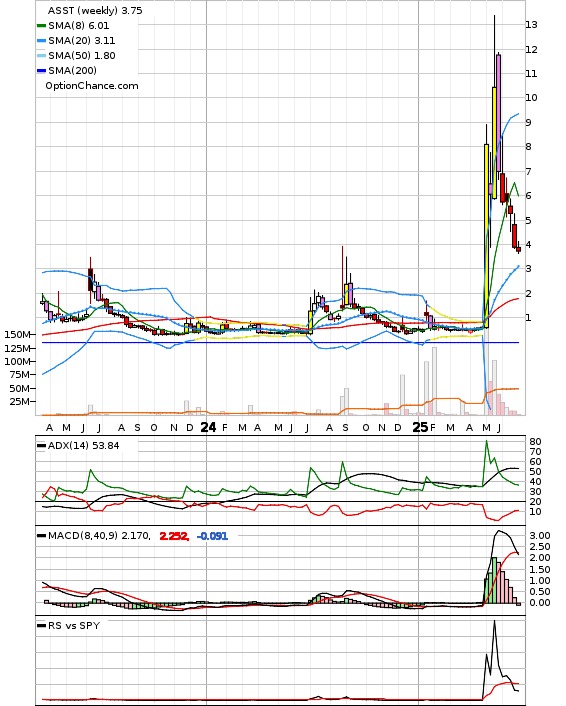This screenshot has height=706, width=566.
Task: Click the OptionChance.com watermark text
Action: [x=92, y=86]
